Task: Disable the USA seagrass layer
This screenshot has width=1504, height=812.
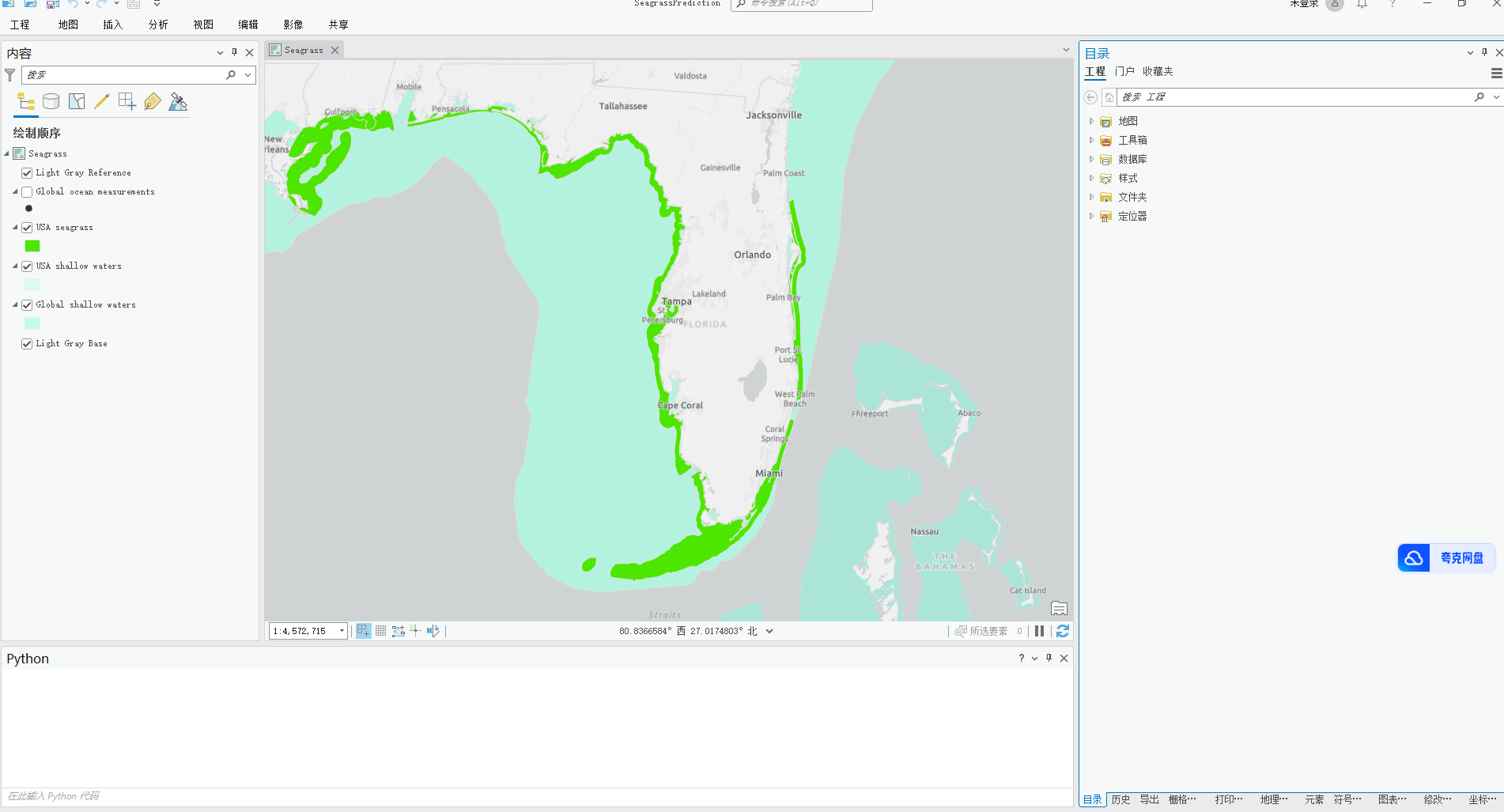Action: 26,227
